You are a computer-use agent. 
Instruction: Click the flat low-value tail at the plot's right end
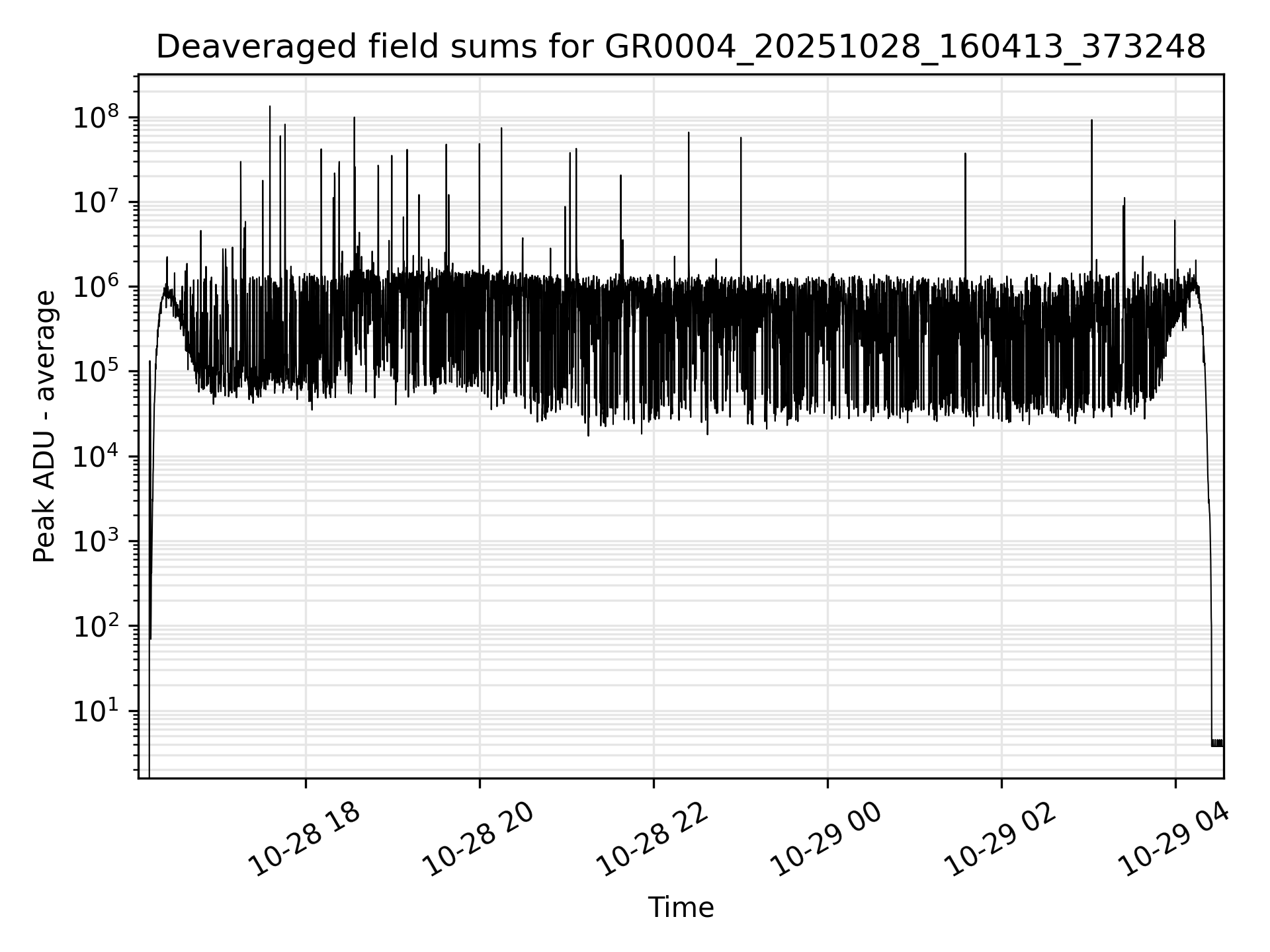click(1217, 742)
